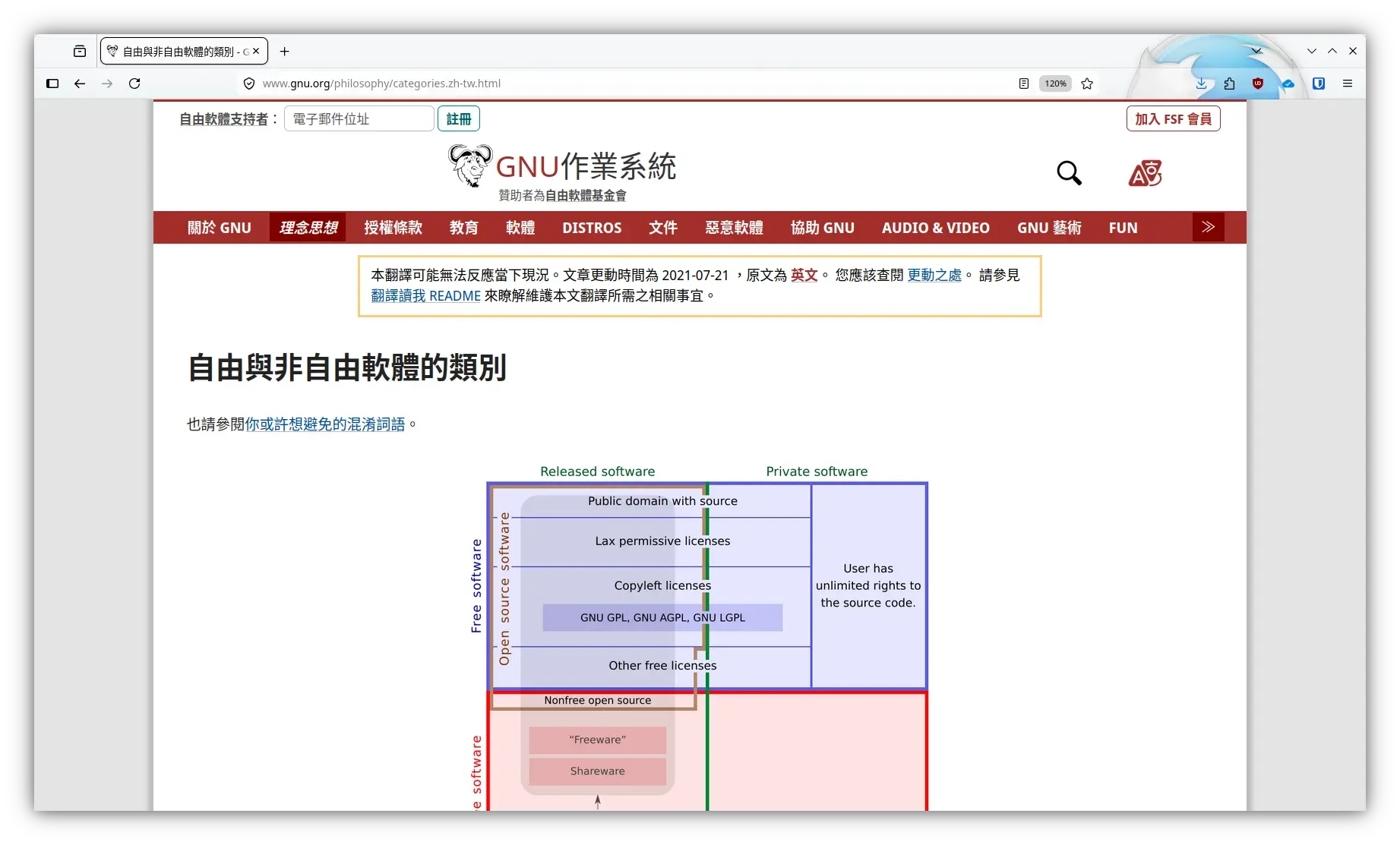Click the page heading 自由與非自由軟體的類別
Viewport: 1400px width, 845px height.
347,368
